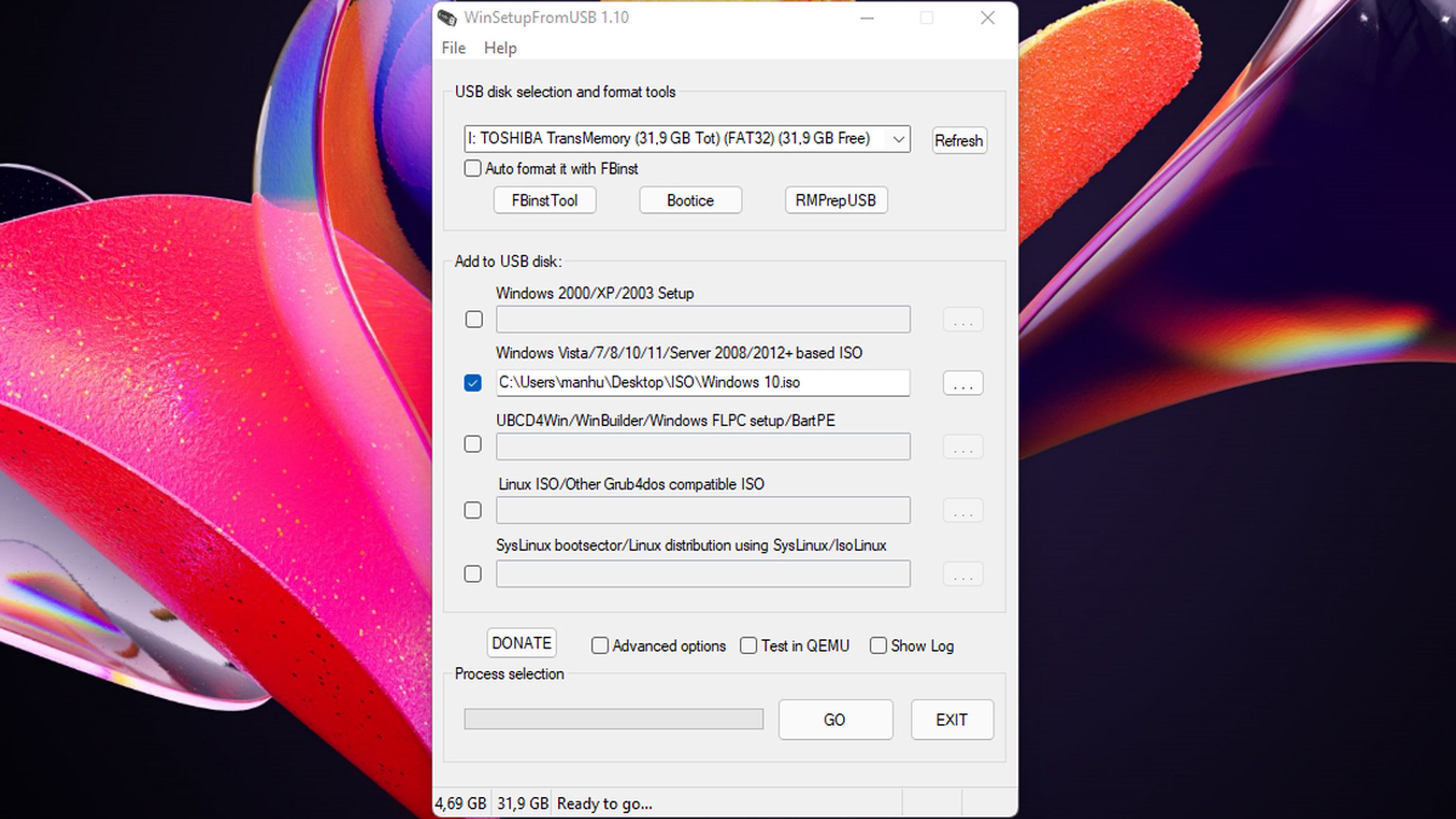Screen dimensions: 1456x819
Task: Expand the USB disk selection dropdown
Action: coord(898,139)
